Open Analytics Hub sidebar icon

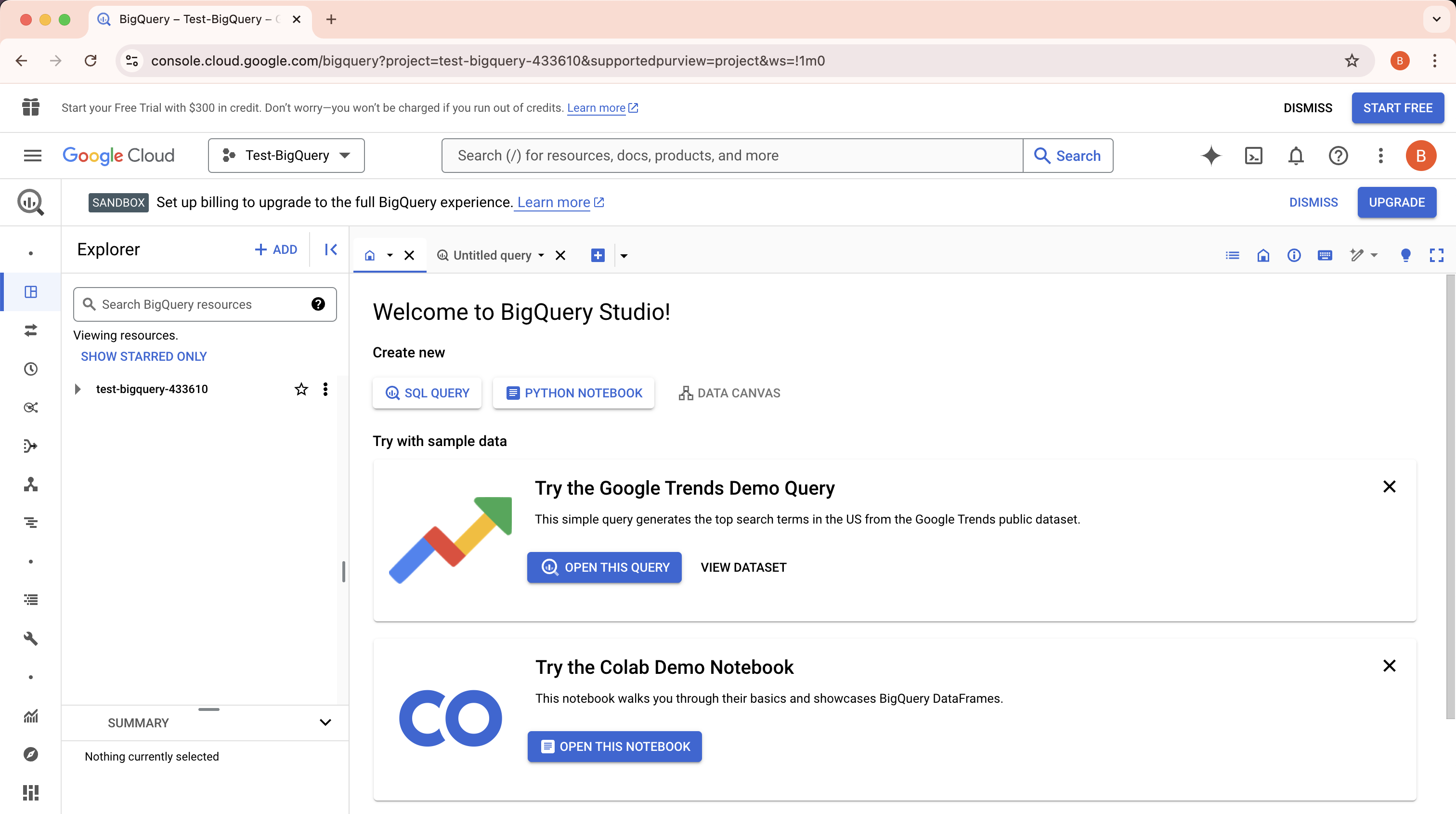tap(30, 407)
